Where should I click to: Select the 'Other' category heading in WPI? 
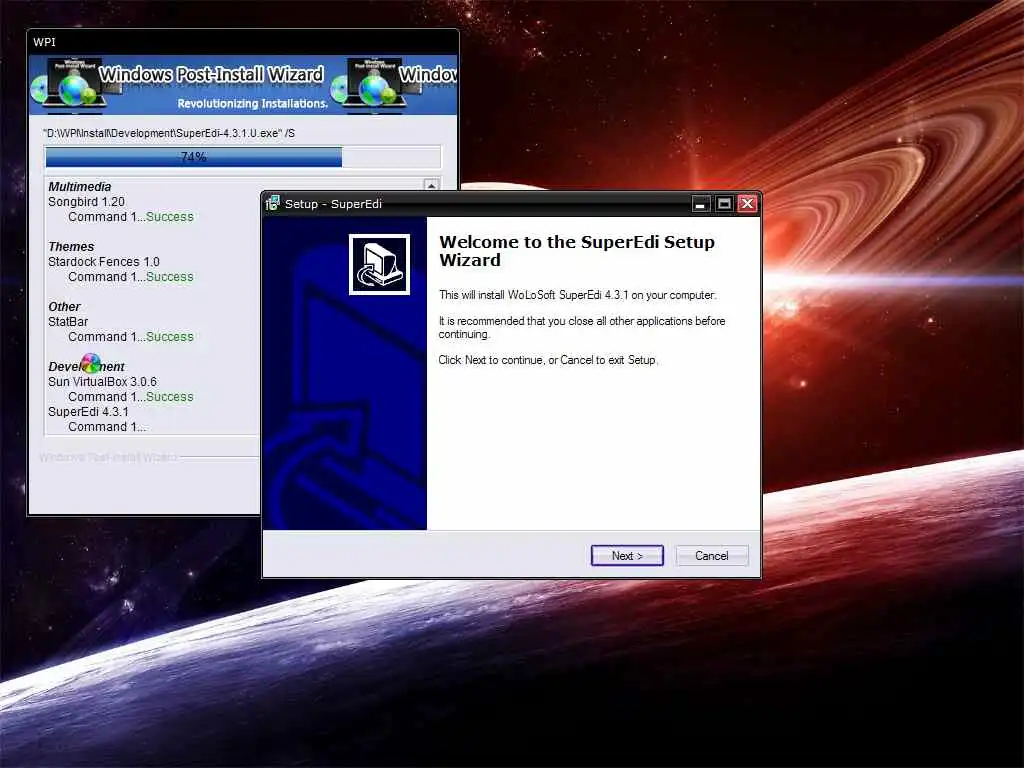click(x=64, y=307)
